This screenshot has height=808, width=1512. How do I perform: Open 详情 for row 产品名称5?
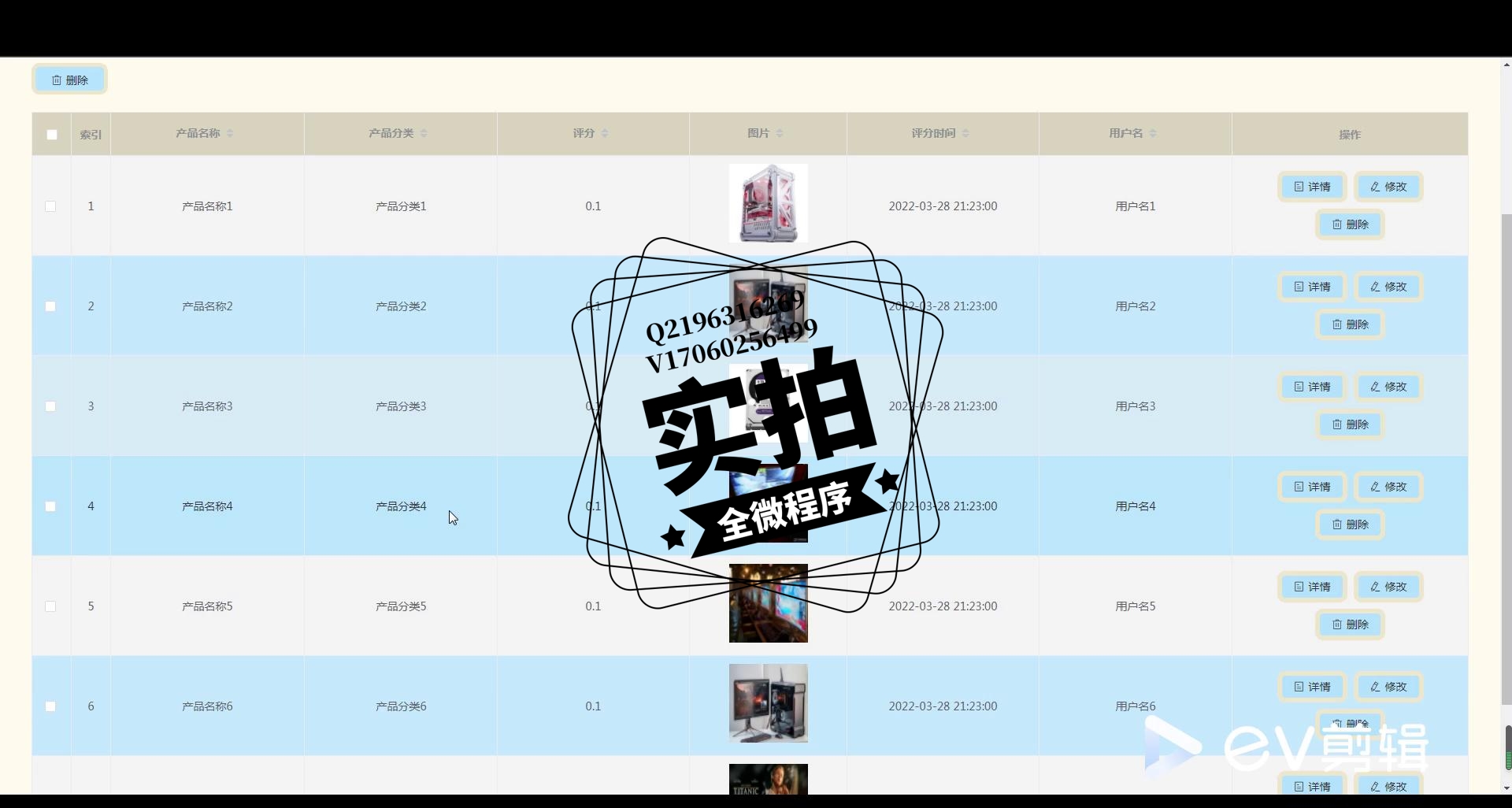tap(1312, 587)
